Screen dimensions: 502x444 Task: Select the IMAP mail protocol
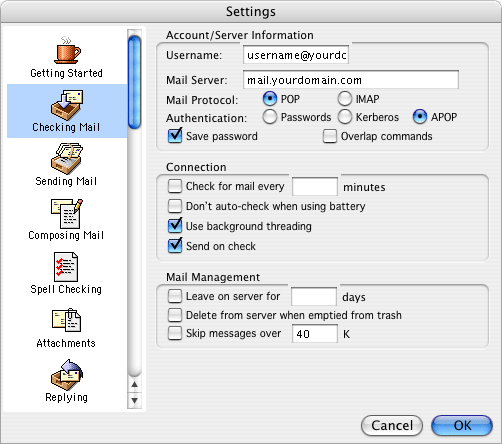345,99
